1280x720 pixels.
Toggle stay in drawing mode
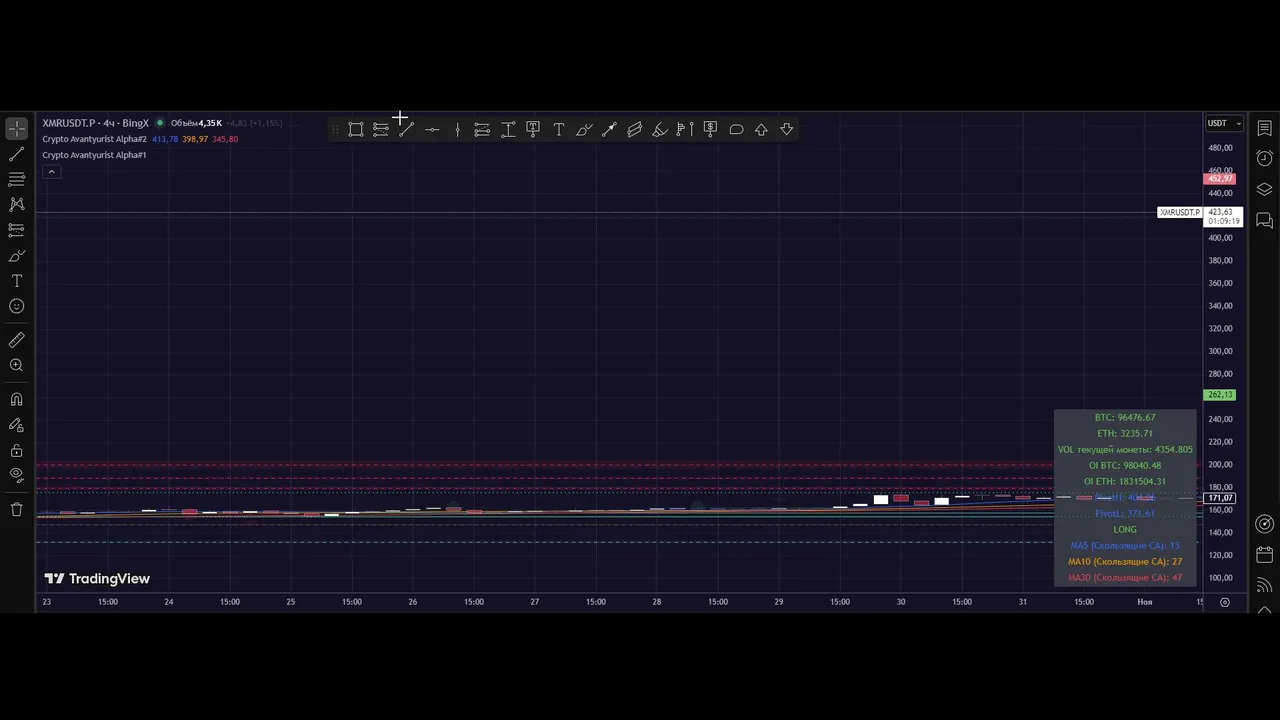click(x=17, y=425)
